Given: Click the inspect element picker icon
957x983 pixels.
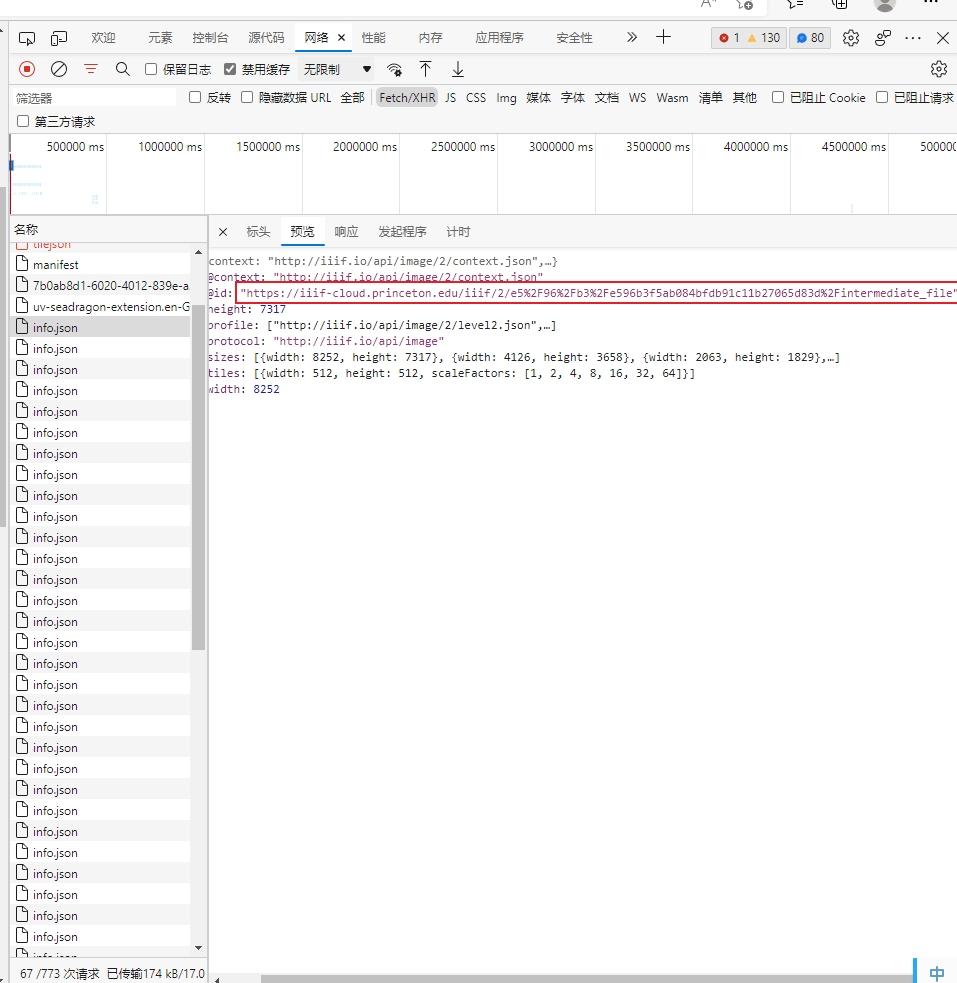Looking at the screenshot, I should [x=27, y=38].
